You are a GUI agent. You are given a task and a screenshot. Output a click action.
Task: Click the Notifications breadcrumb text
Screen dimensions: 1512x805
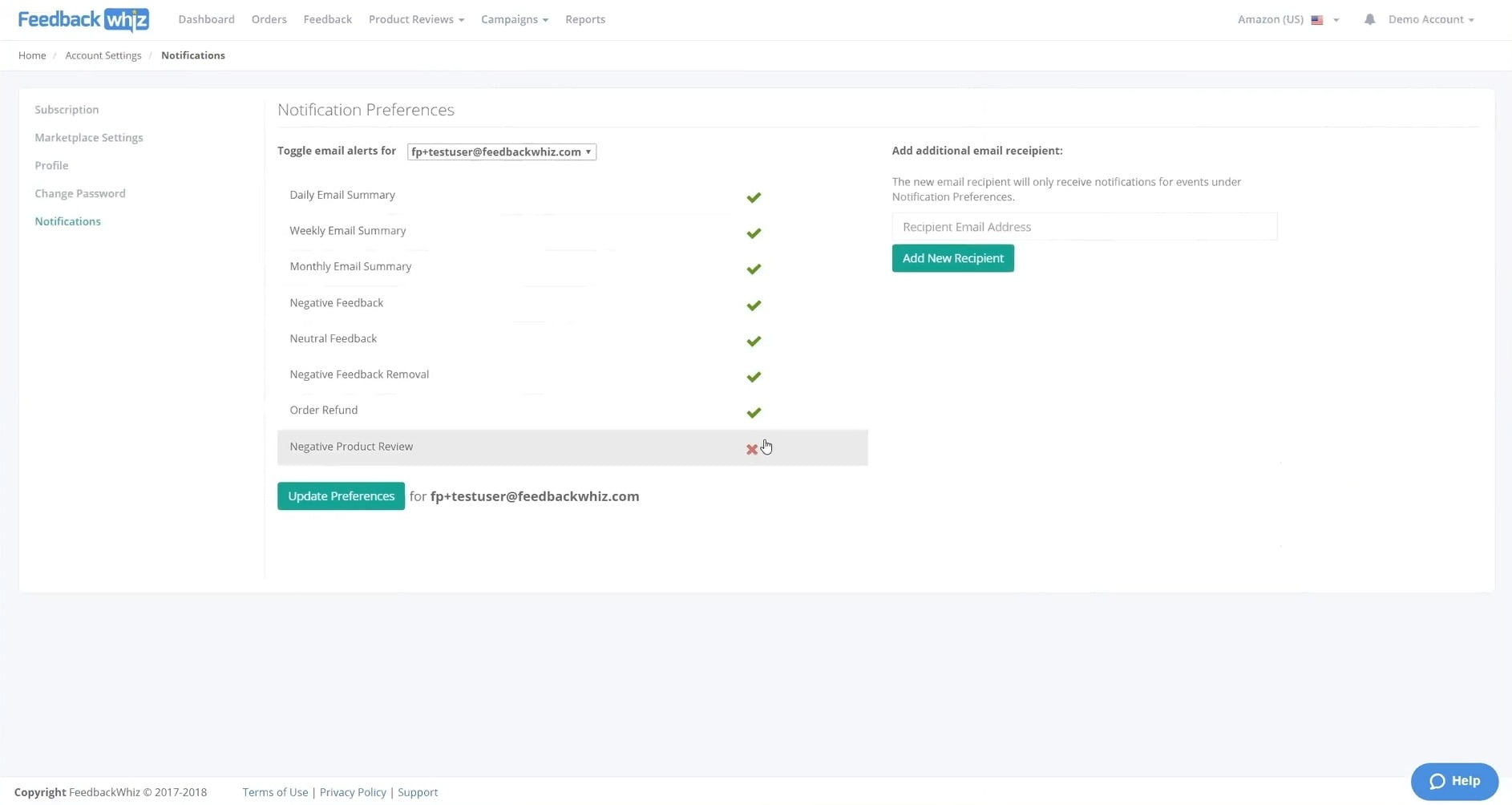pos(193,55)
